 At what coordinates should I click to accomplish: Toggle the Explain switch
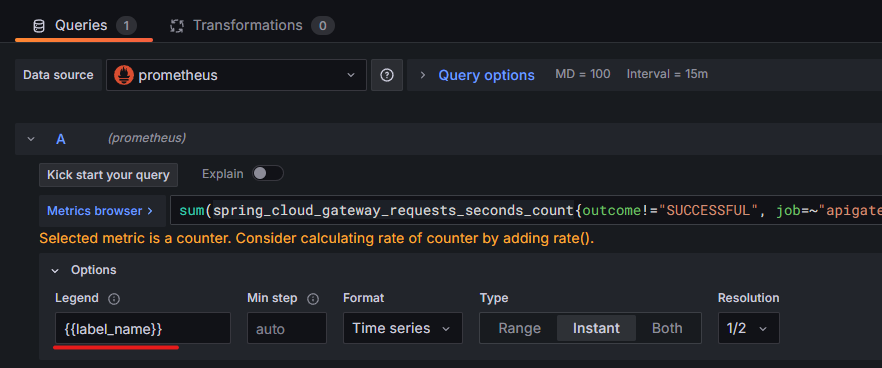tap(268, 173)
